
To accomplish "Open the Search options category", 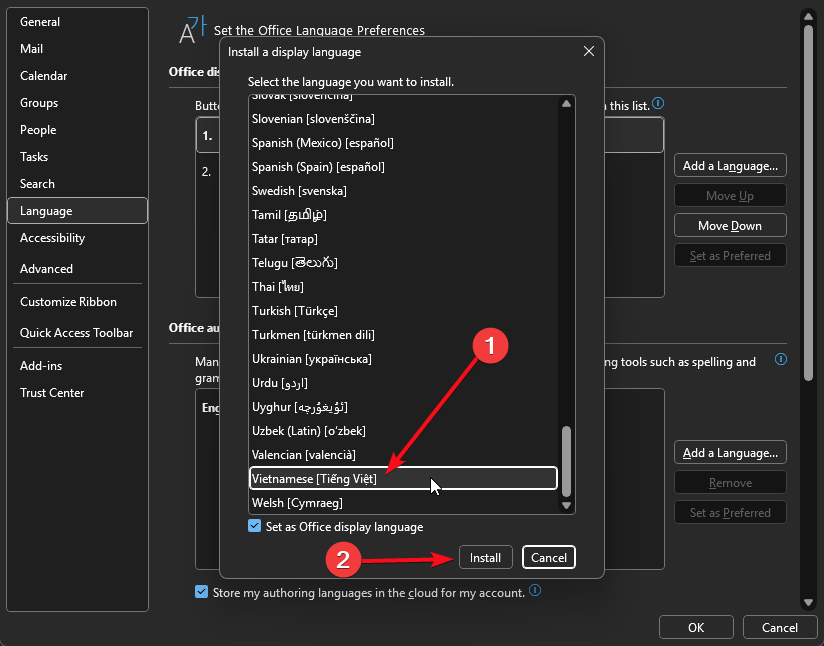I will point(78,184).
